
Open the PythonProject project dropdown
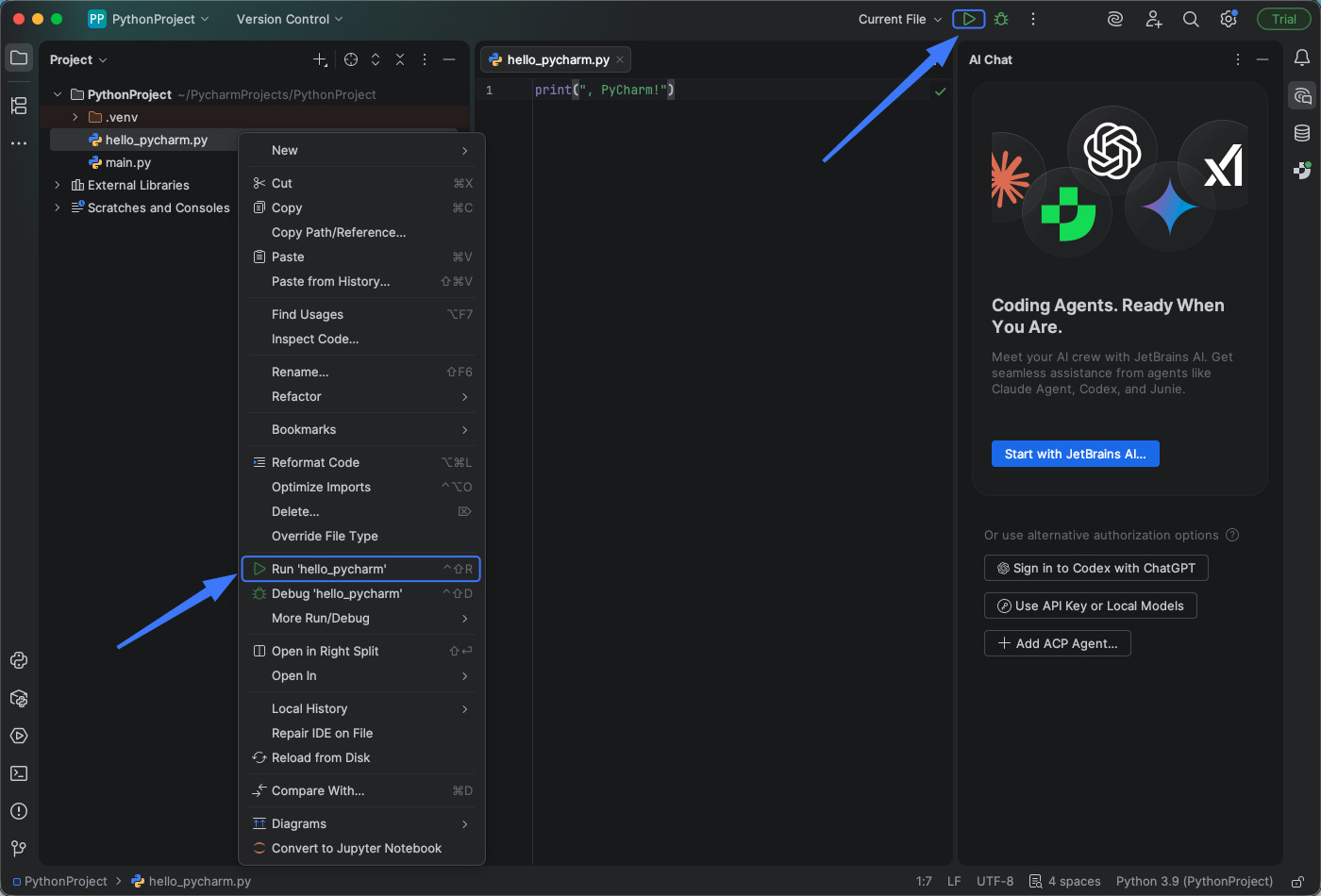pos(149,19)
